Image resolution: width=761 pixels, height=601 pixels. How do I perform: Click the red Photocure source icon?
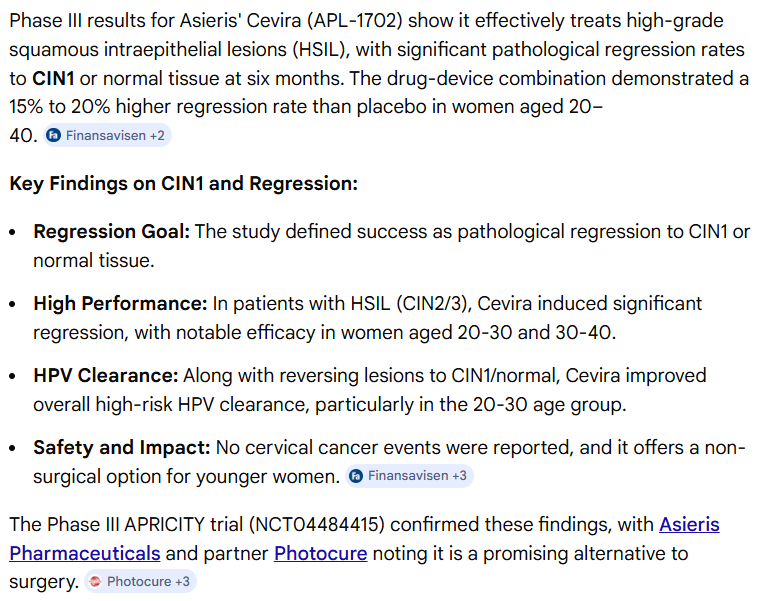pyautogui.click(x=95, y=581)
